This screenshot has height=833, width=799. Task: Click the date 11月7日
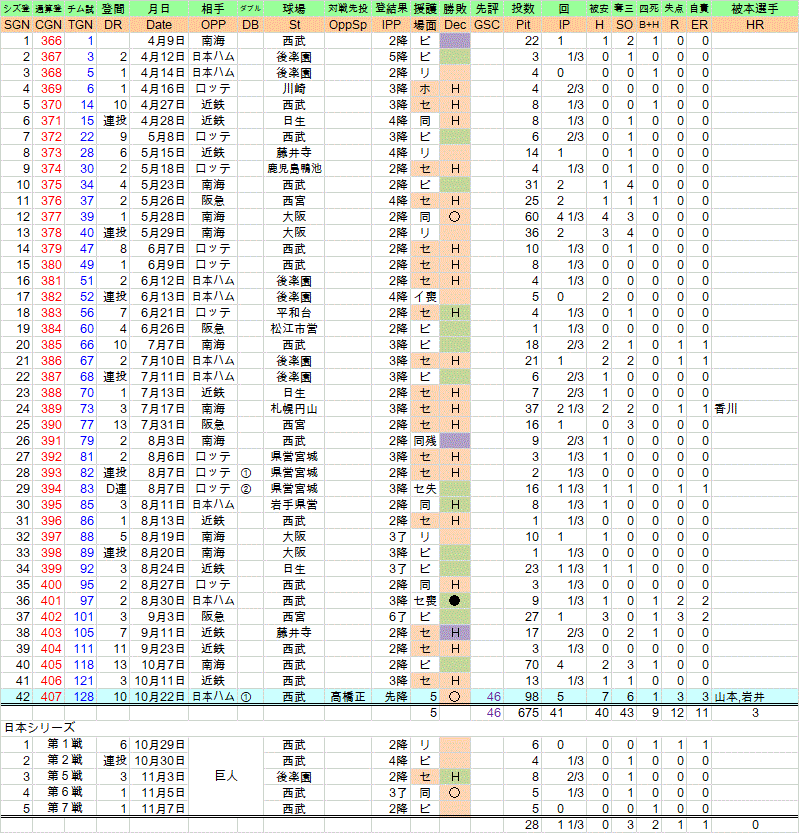pyautogui.click(x=163, y=809)
